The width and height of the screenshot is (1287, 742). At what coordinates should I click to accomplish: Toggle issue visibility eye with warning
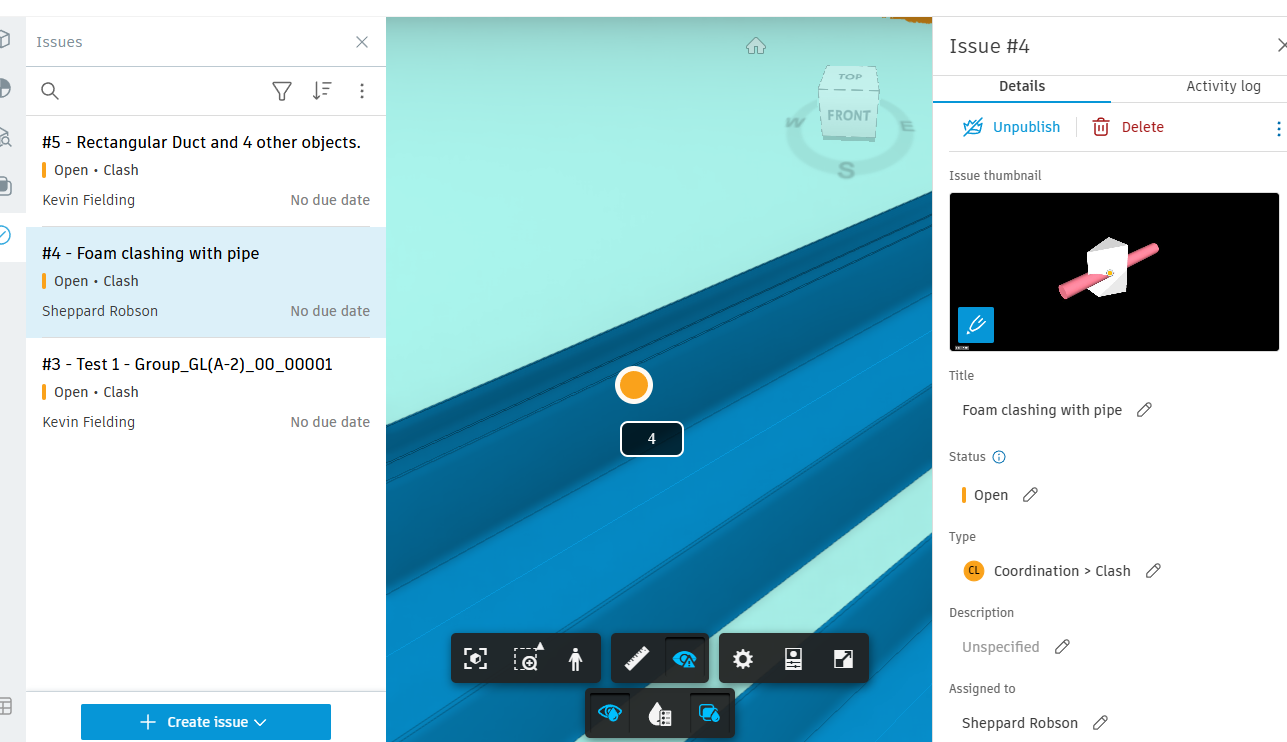(685, 658)
